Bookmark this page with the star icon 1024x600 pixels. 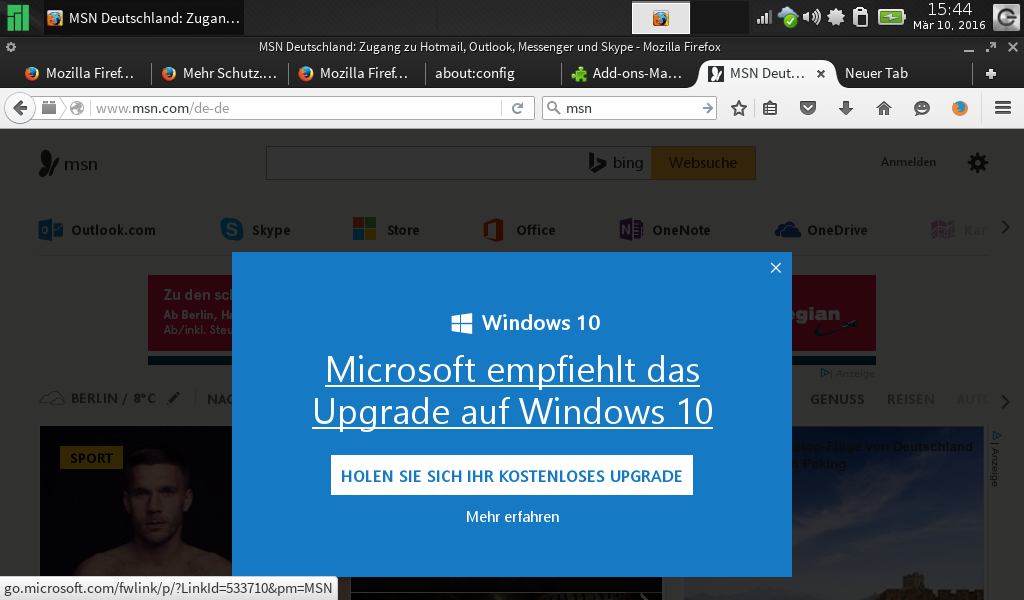[739, 108]
